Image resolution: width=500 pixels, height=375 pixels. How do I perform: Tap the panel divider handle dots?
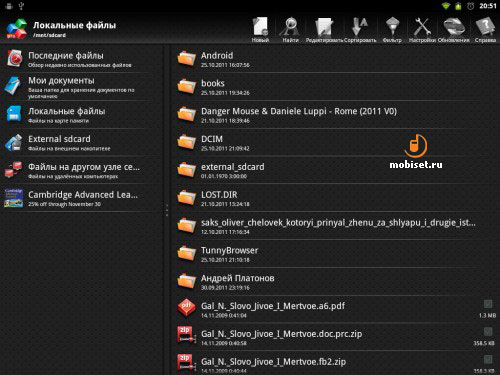(167, 211)
